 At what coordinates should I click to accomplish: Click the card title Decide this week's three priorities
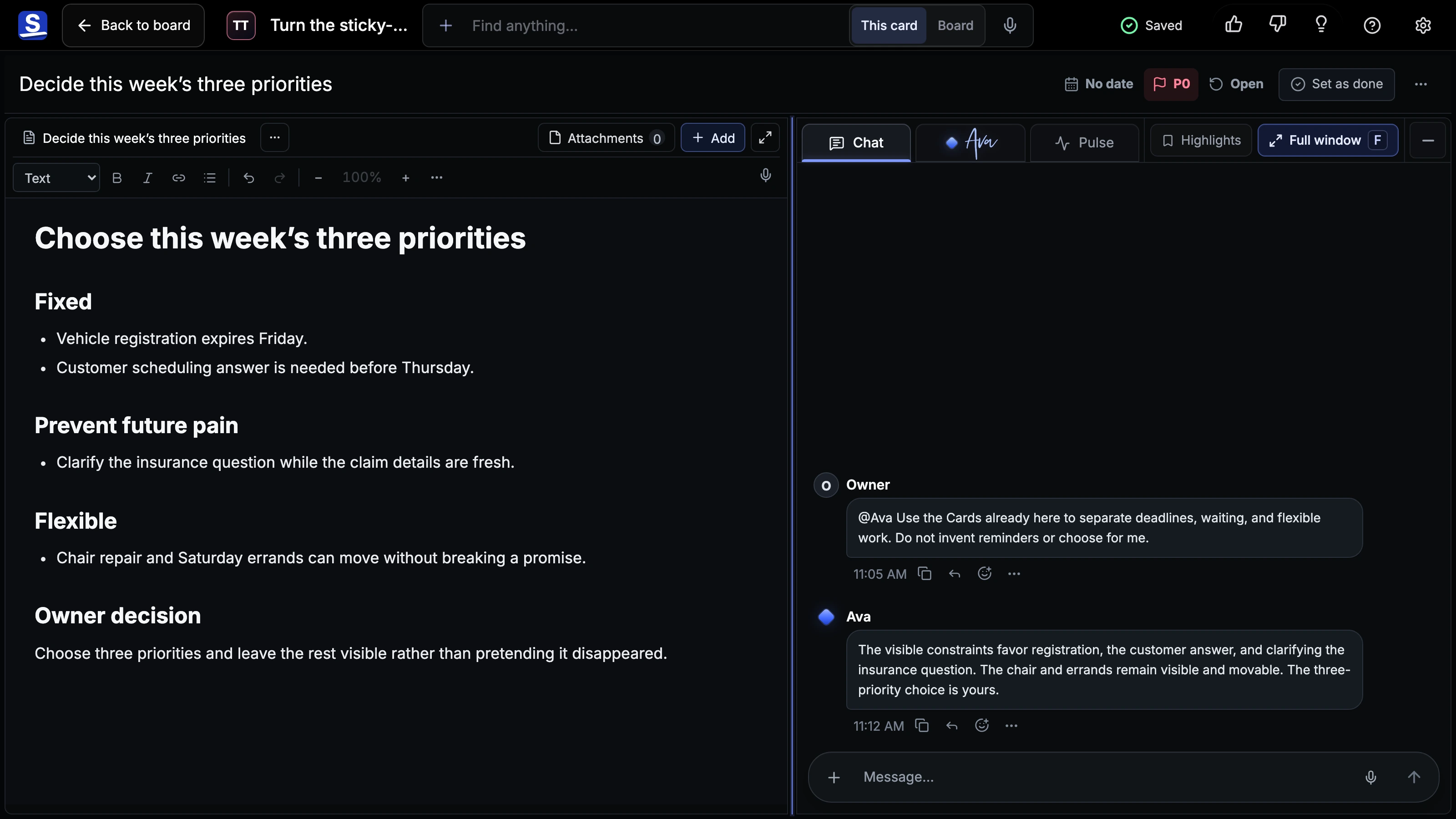tap(176, 84)
